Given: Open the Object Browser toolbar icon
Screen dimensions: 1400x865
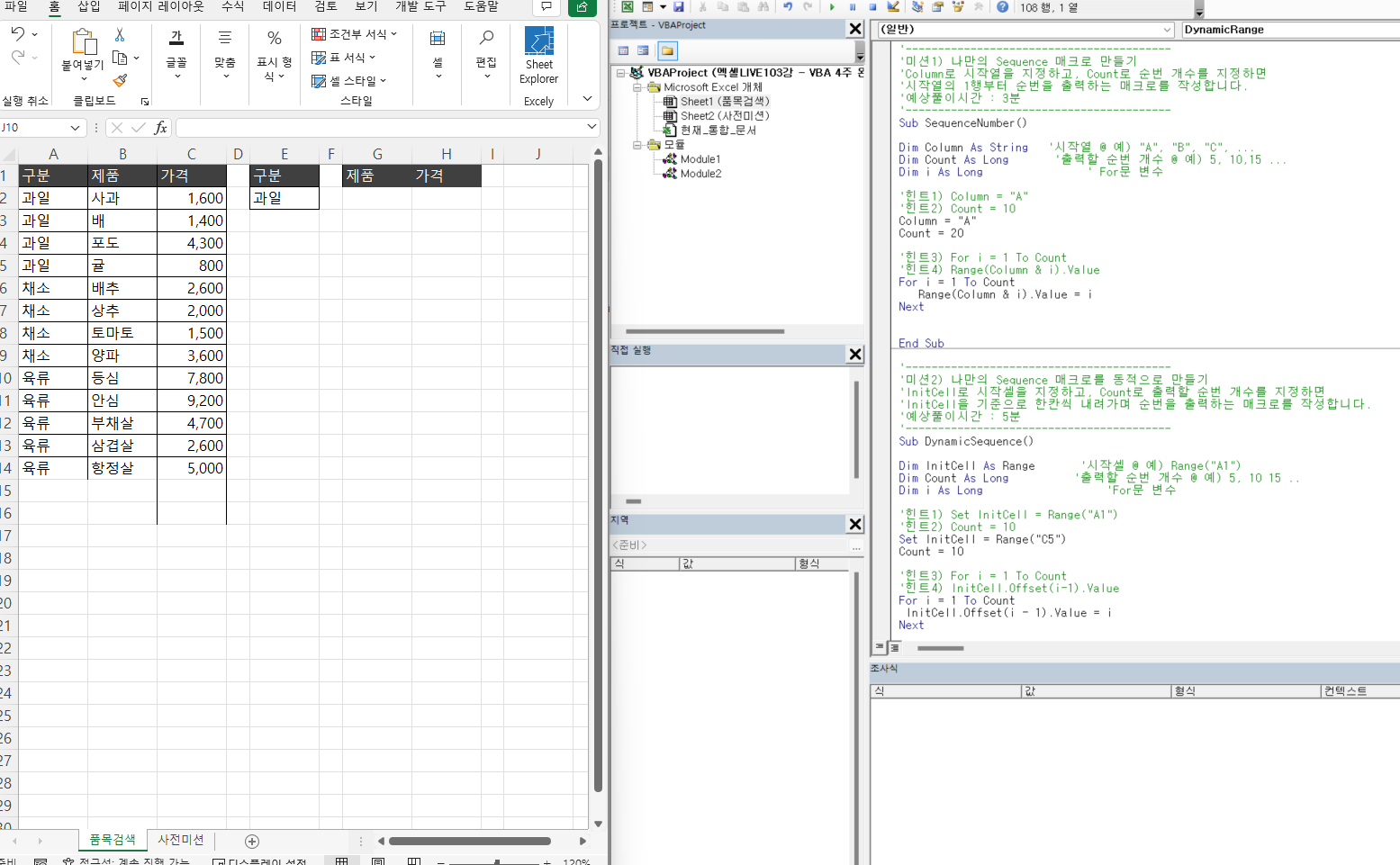Looking at the screenshot, I should (958, 6).
